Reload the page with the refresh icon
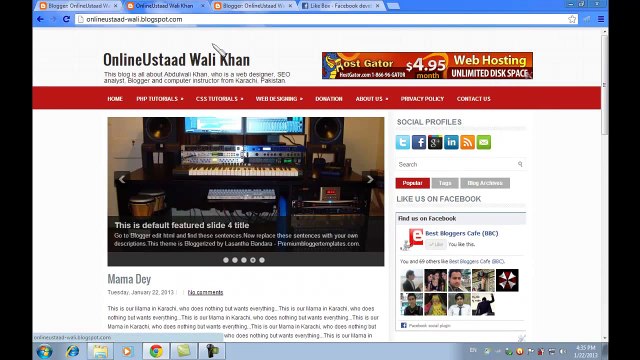 point(66,19)
